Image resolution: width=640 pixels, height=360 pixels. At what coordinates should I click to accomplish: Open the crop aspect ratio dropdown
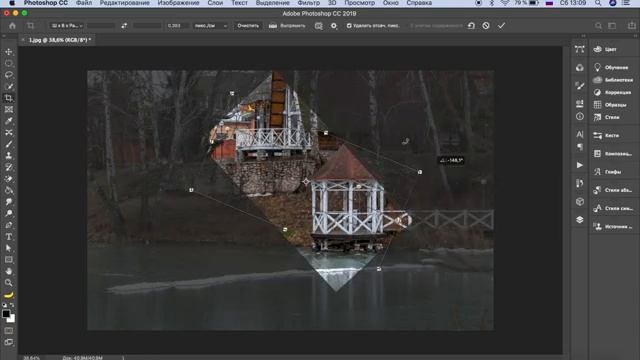click(67, 26)
